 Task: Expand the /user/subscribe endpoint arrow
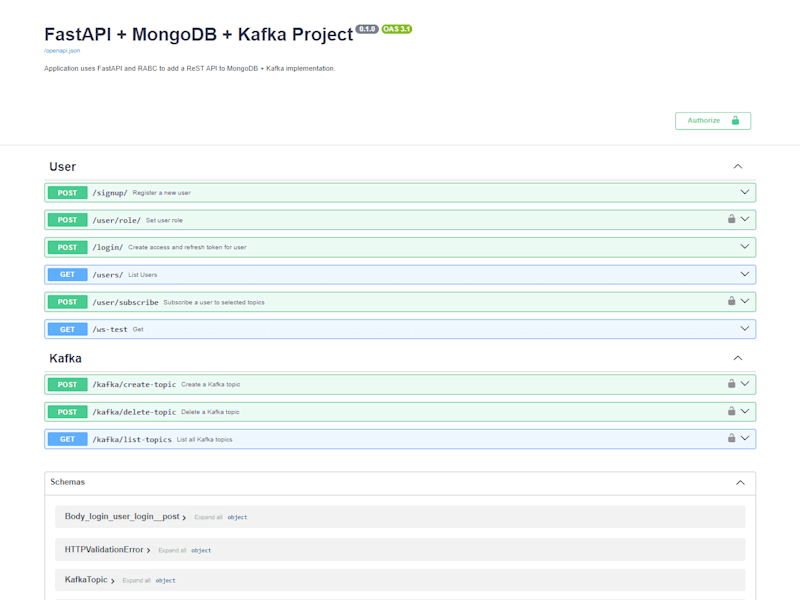pos(745,302)
